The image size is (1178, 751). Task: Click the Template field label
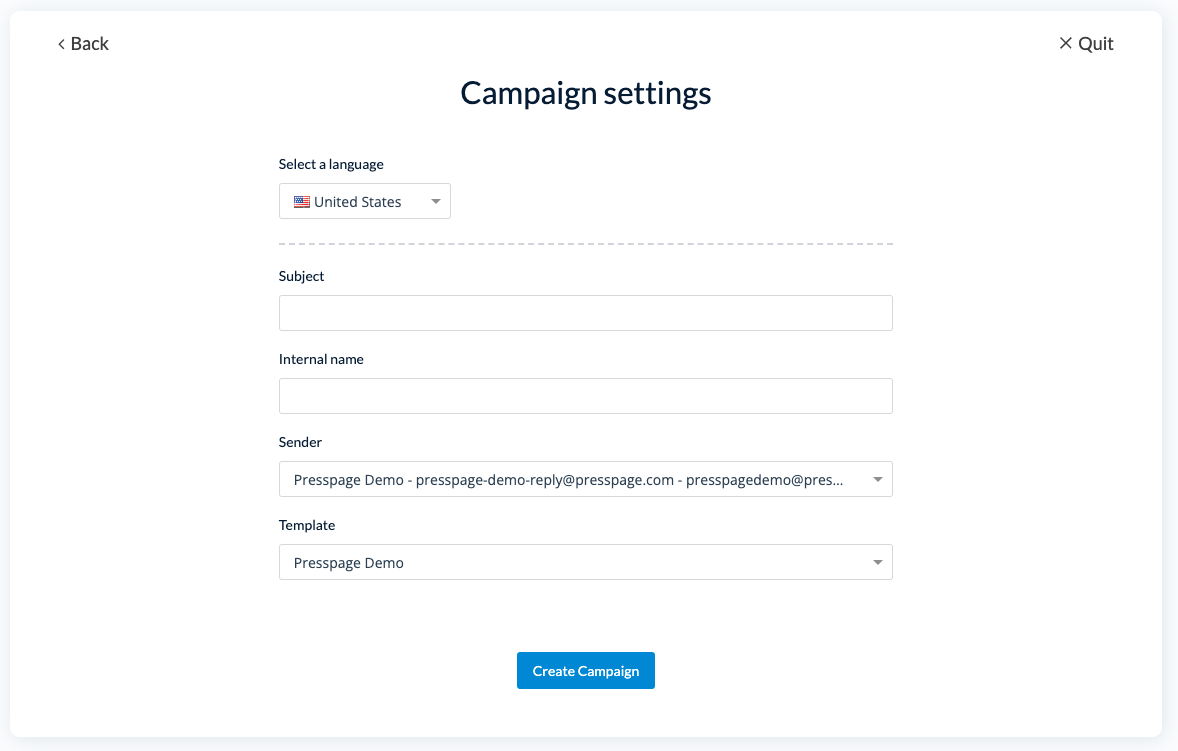[307, 525]
